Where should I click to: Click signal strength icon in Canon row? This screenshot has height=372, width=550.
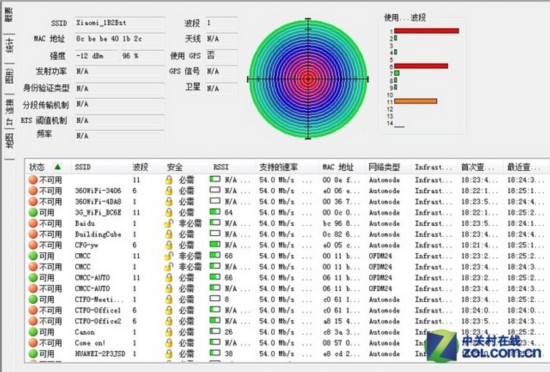point(215,331)
